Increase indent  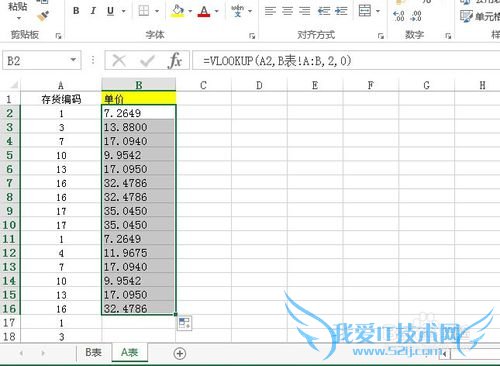tap(341, 11)
